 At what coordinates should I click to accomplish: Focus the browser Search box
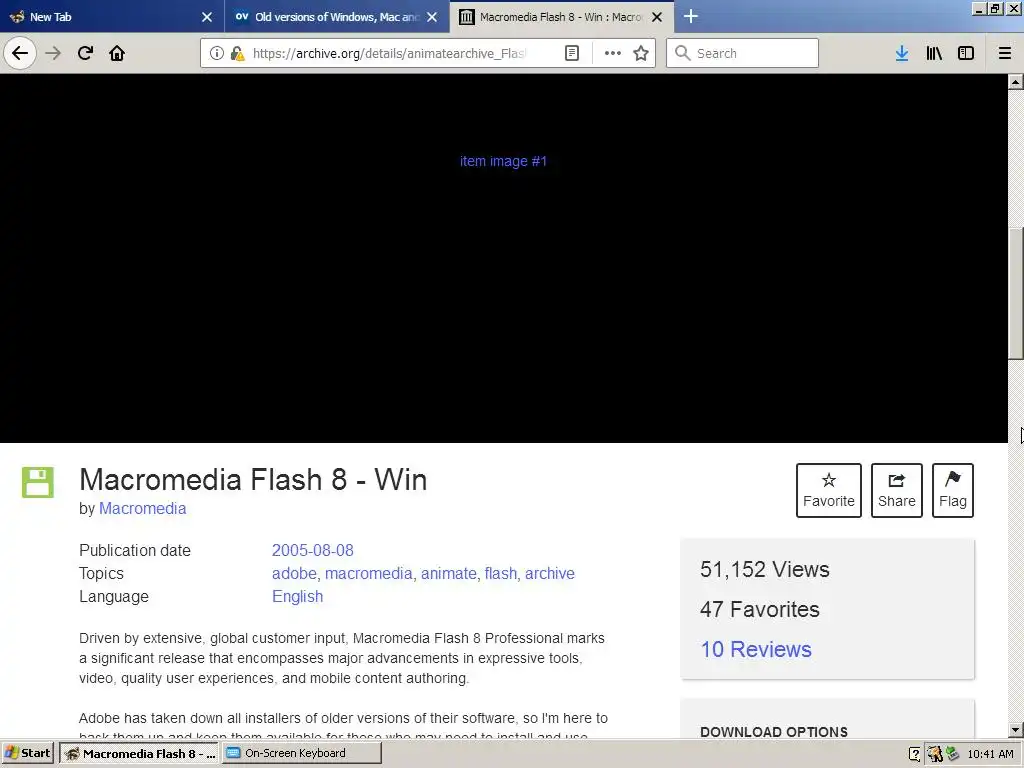click(x=743, y=53)
